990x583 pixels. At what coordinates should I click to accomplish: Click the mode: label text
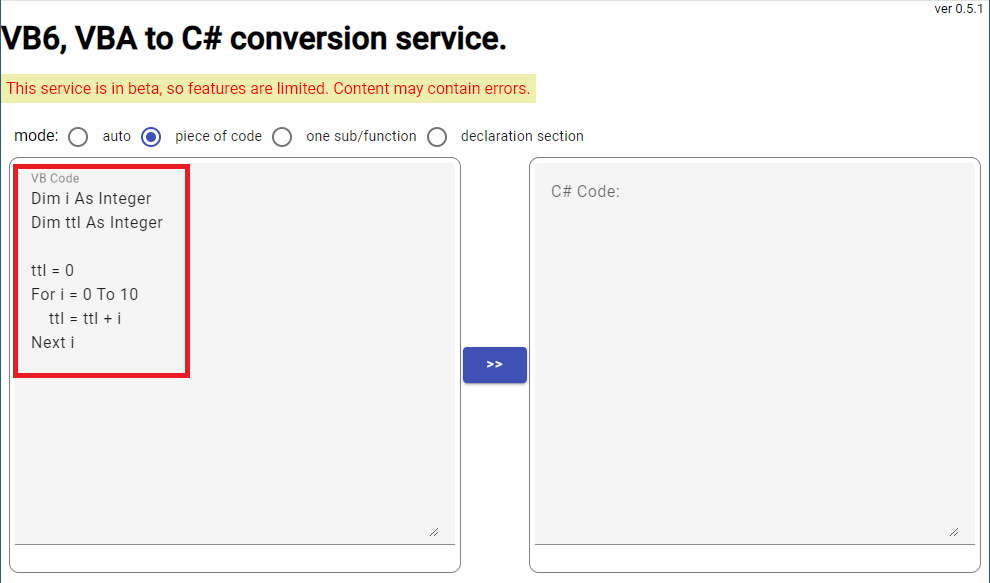point(36,136)
